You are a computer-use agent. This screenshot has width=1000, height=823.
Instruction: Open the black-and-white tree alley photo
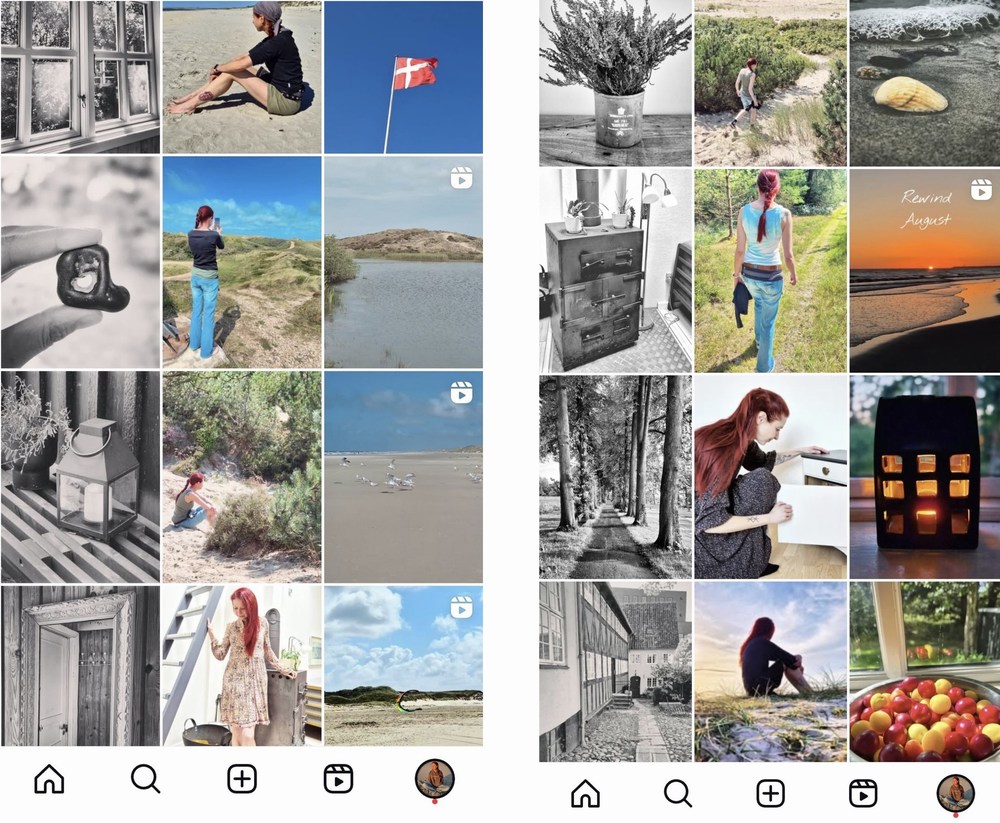point(615,477)
